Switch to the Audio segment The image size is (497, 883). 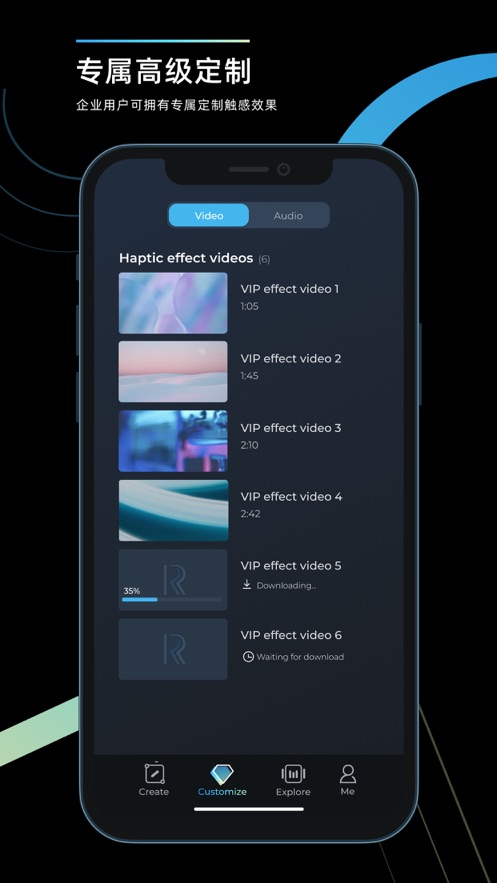(x=288, y=216)
